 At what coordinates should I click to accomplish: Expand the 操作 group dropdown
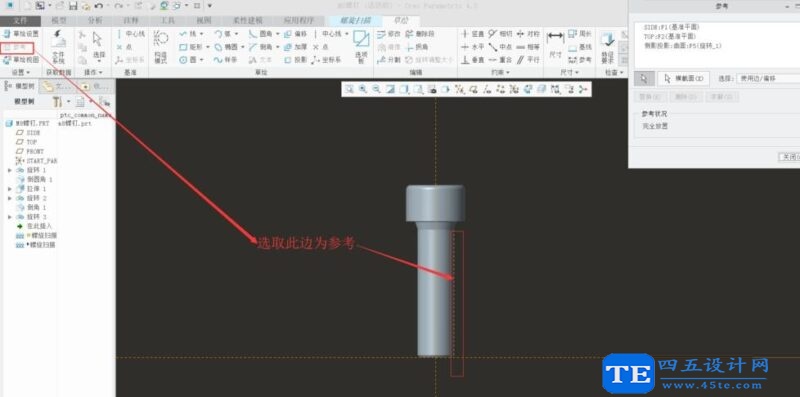[x=93, y=72]
